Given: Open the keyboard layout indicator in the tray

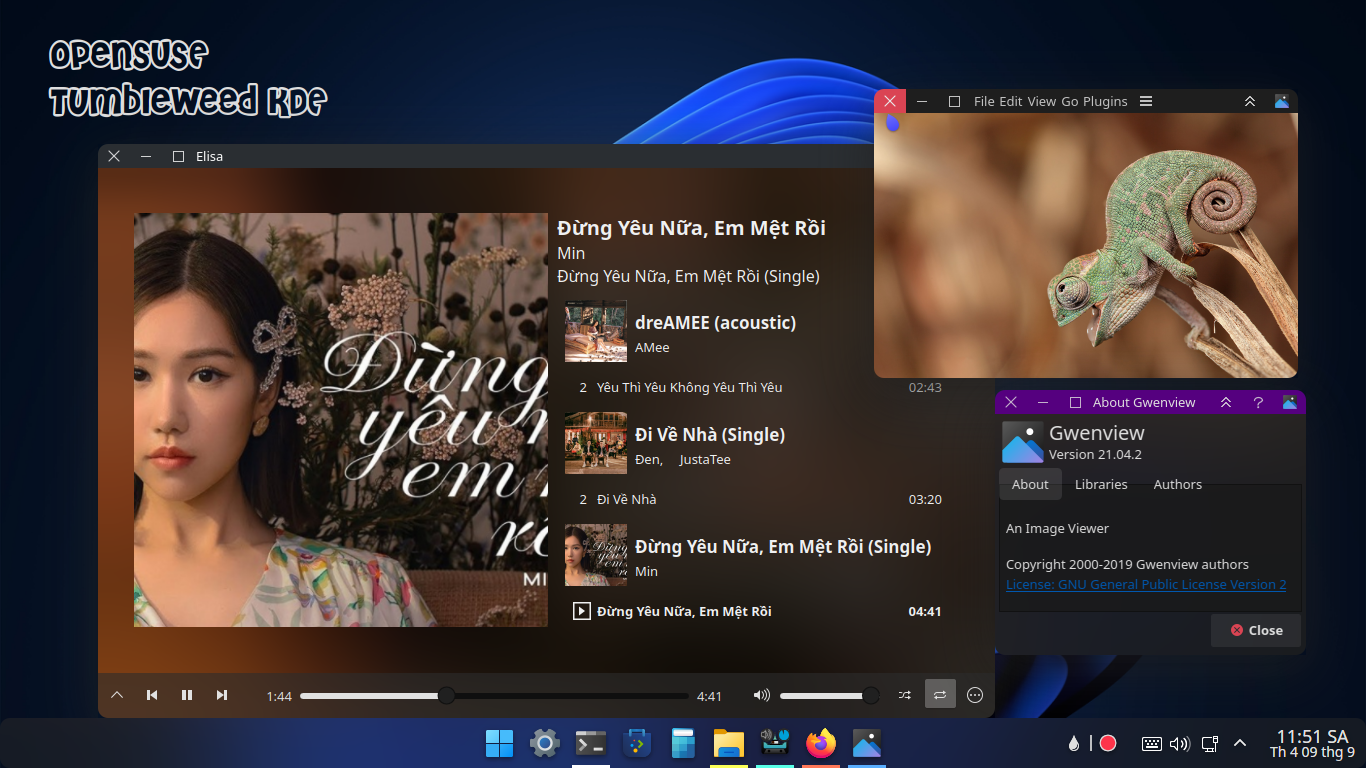Looking at the screenshot, I should 1151,743.
